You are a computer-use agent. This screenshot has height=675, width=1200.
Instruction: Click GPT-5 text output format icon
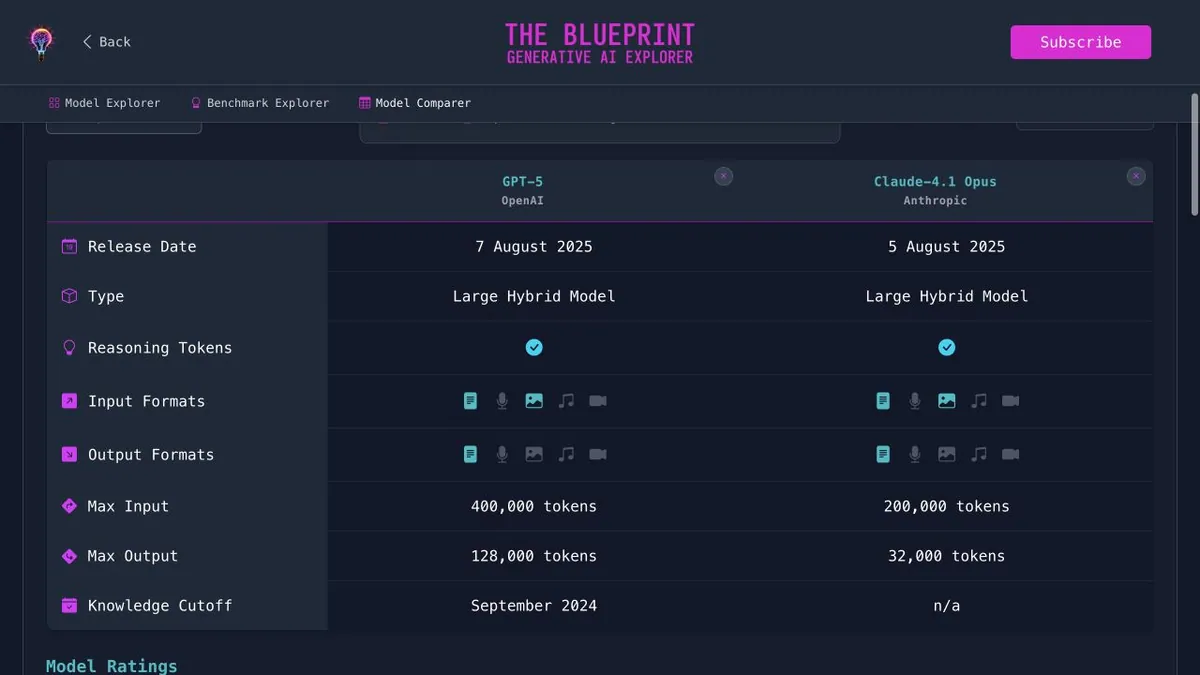[x=470, y=454]
